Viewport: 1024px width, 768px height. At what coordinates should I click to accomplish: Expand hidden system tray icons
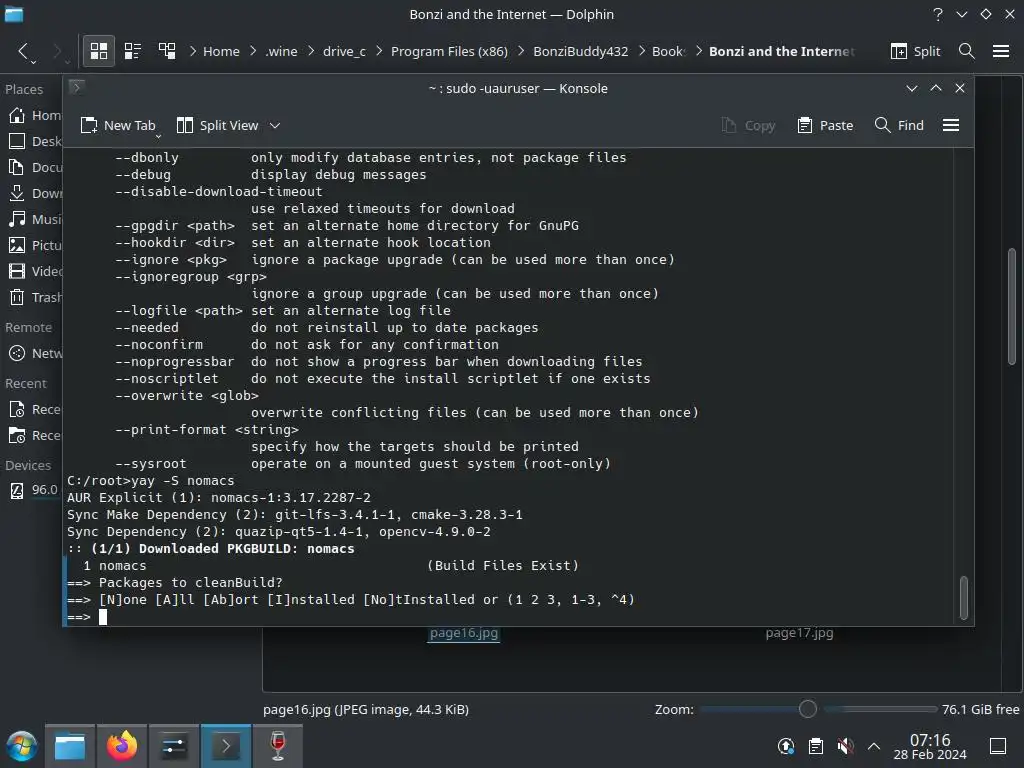tap(874, 746)
